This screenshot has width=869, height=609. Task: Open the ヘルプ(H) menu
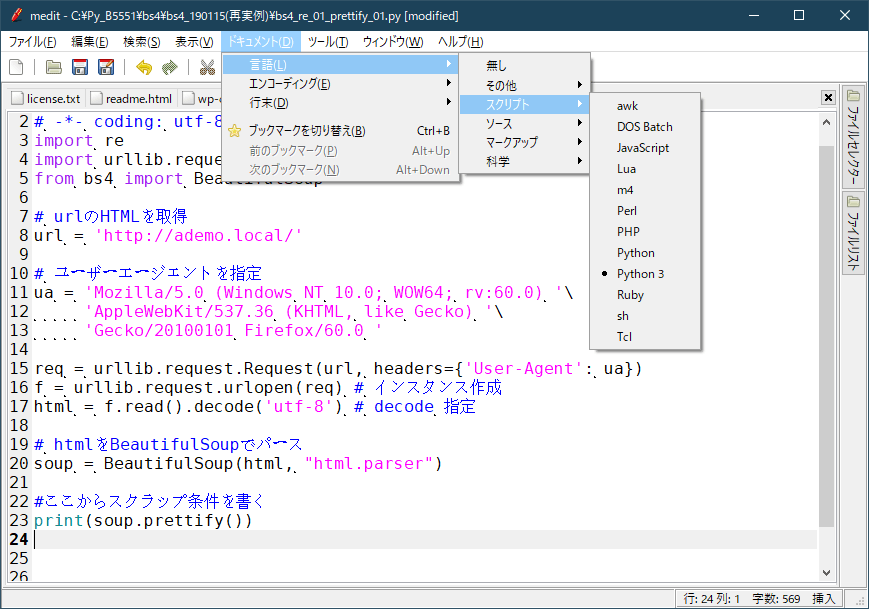click(x=461, y=42)
